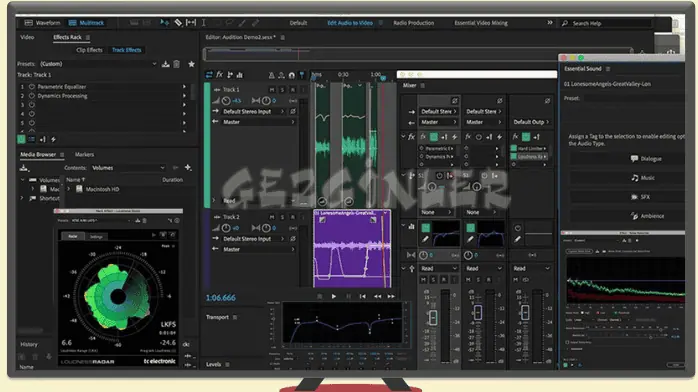698x392 pixels.
Task: Click the 1:06.666 timecode display
Action: [x=221, y=298]
